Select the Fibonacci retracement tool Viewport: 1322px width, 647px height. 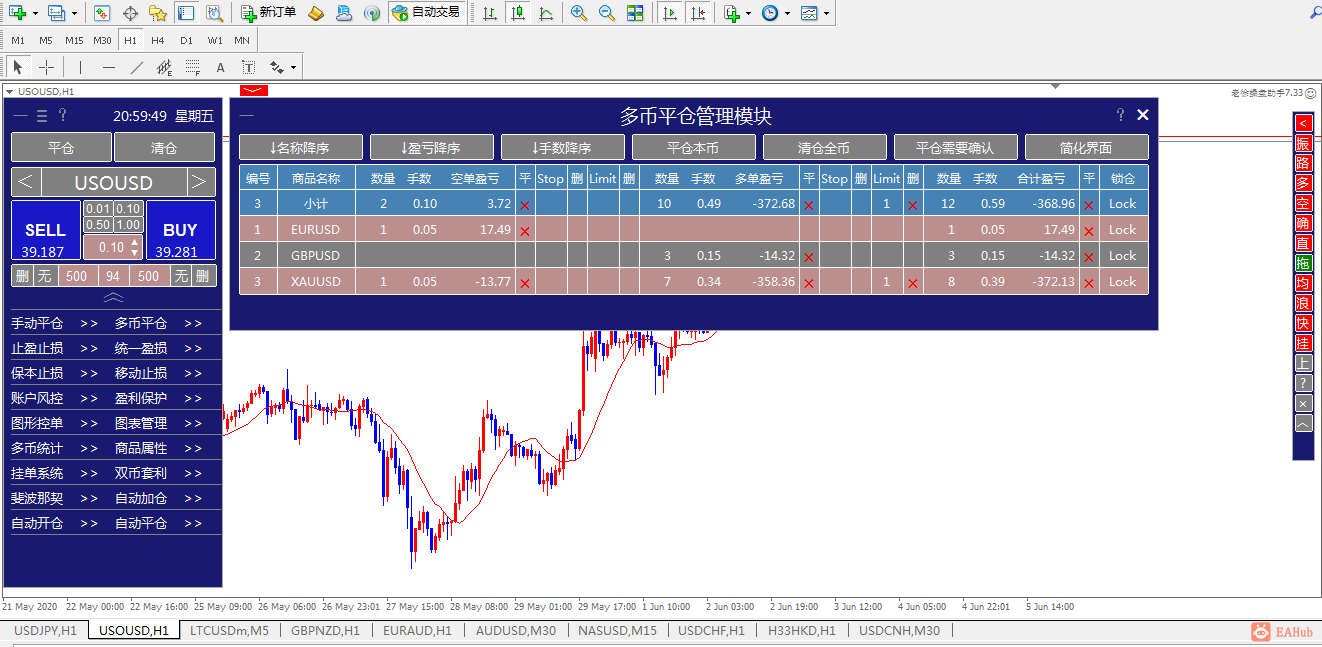point(193,67)
